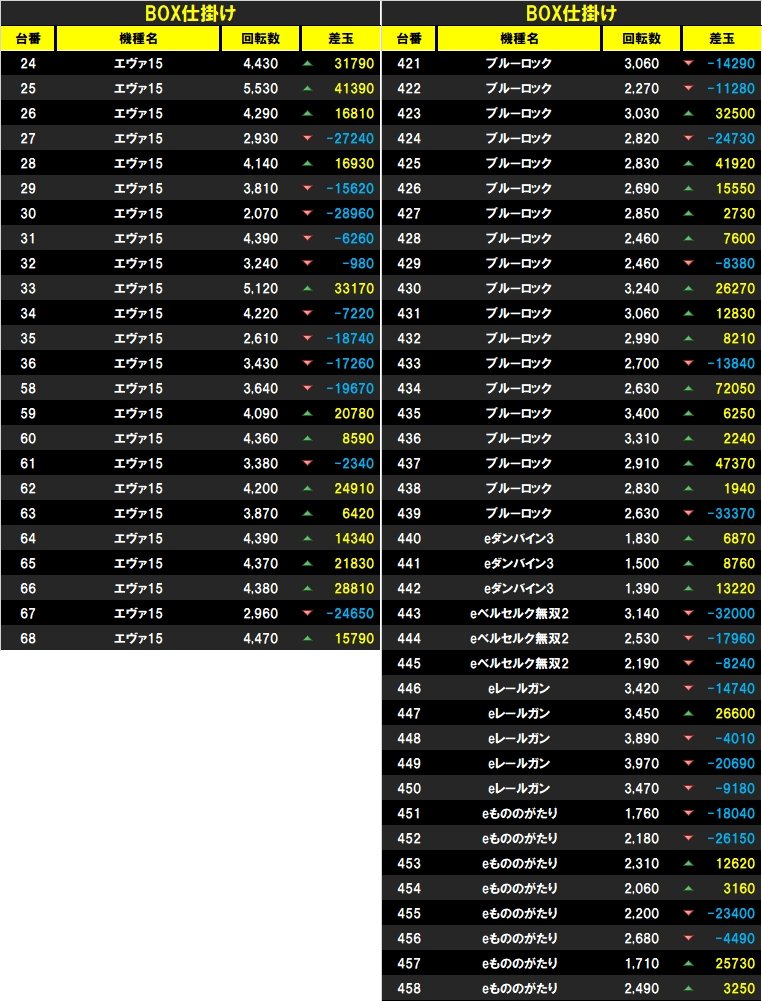
Task: Click the red down arrow beside -32000
Action: tap(688, 613)
